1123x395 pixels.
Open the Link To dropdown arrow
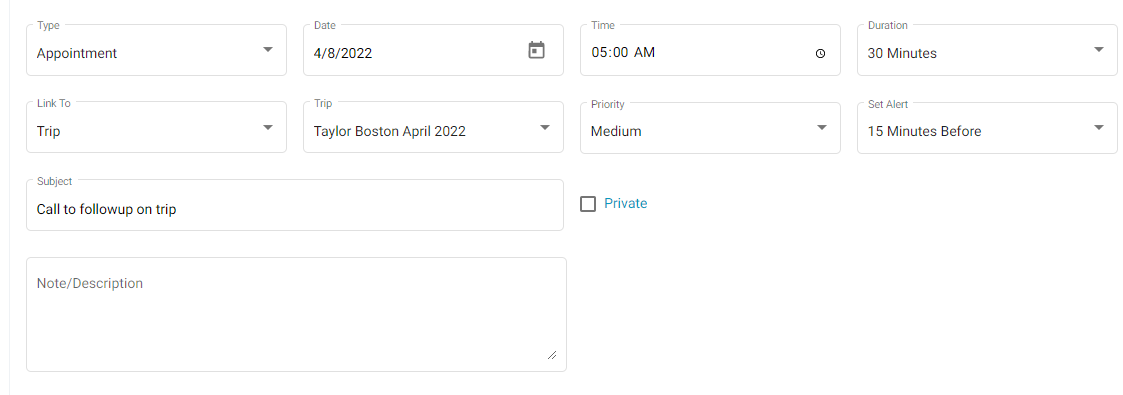click(268, 127)
